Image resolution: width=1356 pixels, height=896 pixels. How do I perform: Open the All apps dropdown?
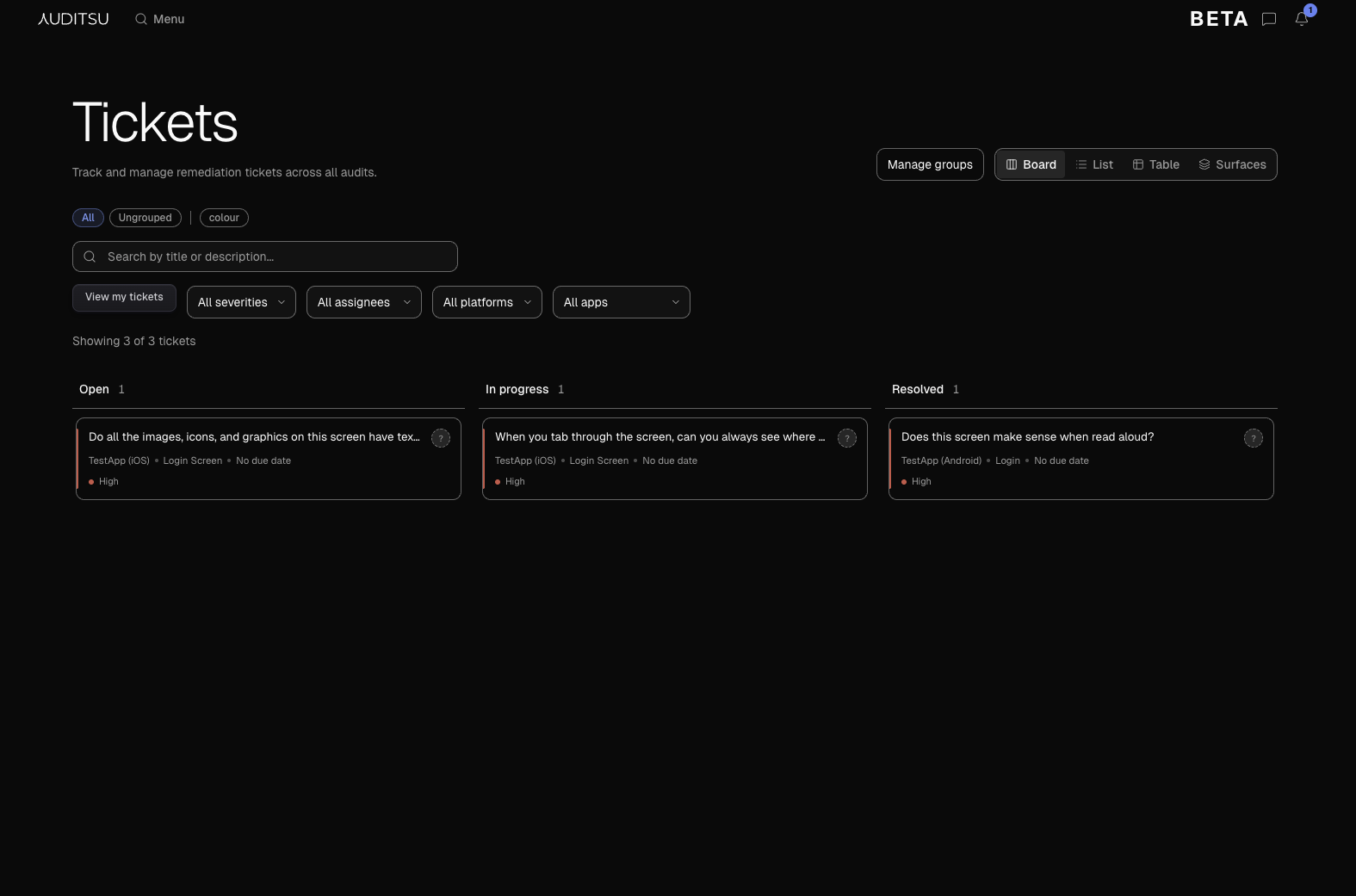622,302
